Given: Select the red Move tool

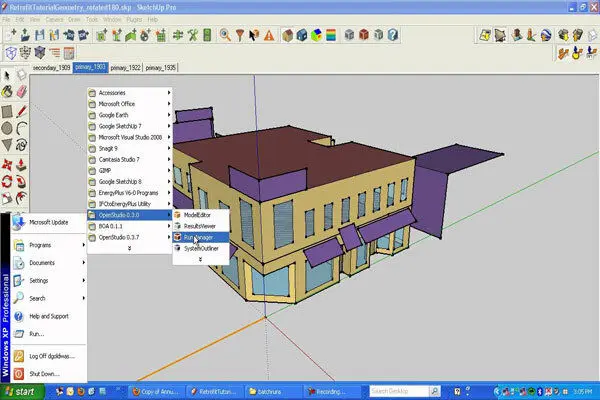Looking at the screenshot, I should click(7, 165).
